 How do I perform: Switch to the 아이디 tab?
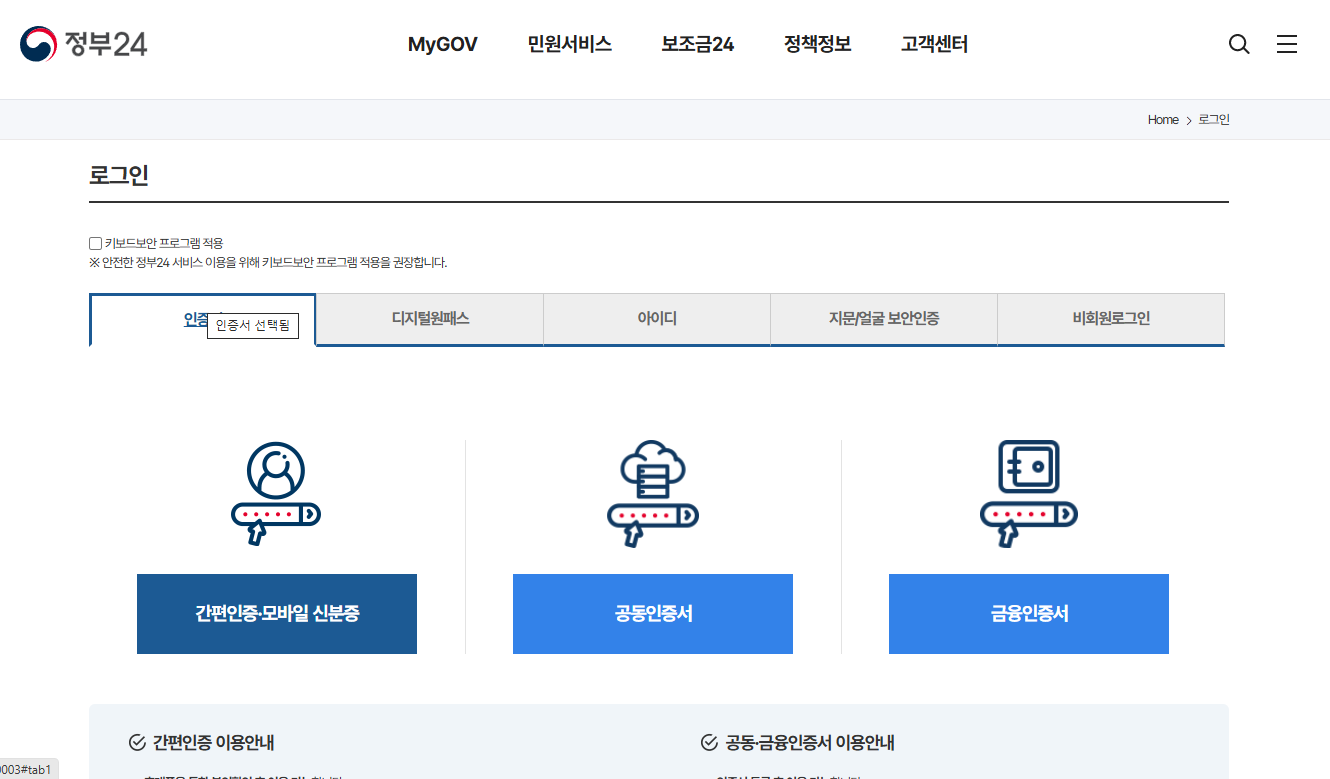(x=656, y=319)
